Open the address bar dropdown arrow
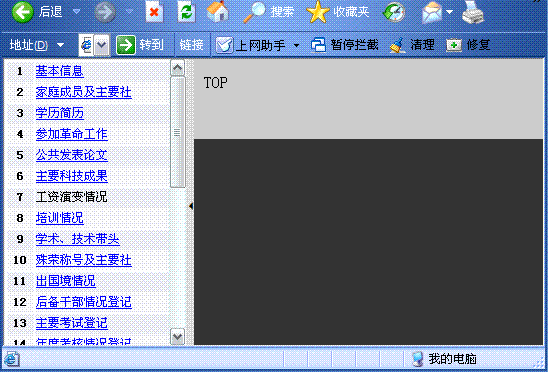 [102, 45]
